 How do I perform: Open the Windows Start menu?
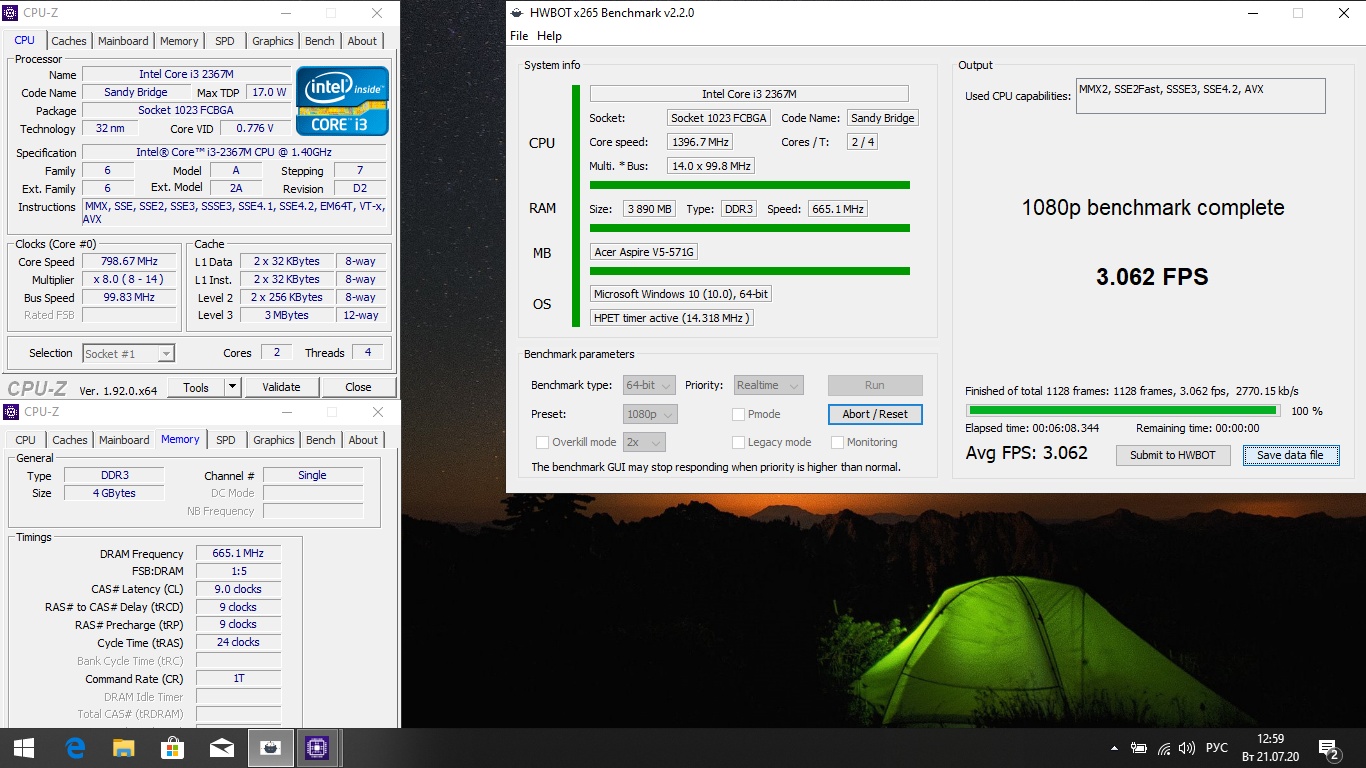(x=24, y=748)
